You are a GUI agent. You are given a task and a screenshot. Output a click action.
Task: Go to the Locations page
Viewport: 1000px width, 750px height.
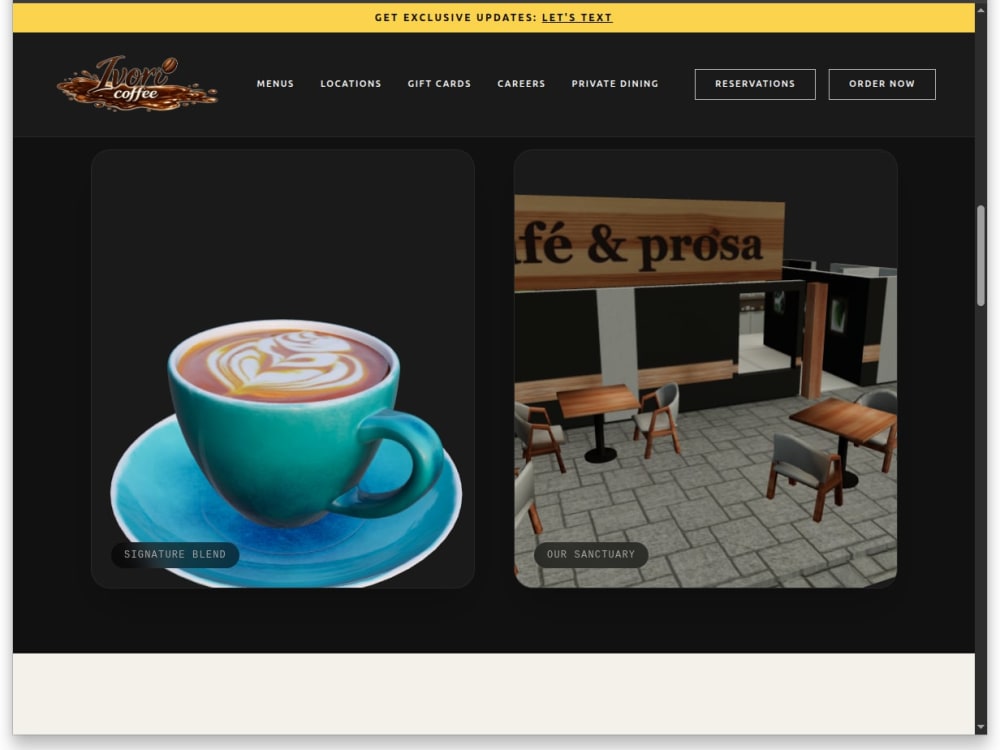(350, 84)
